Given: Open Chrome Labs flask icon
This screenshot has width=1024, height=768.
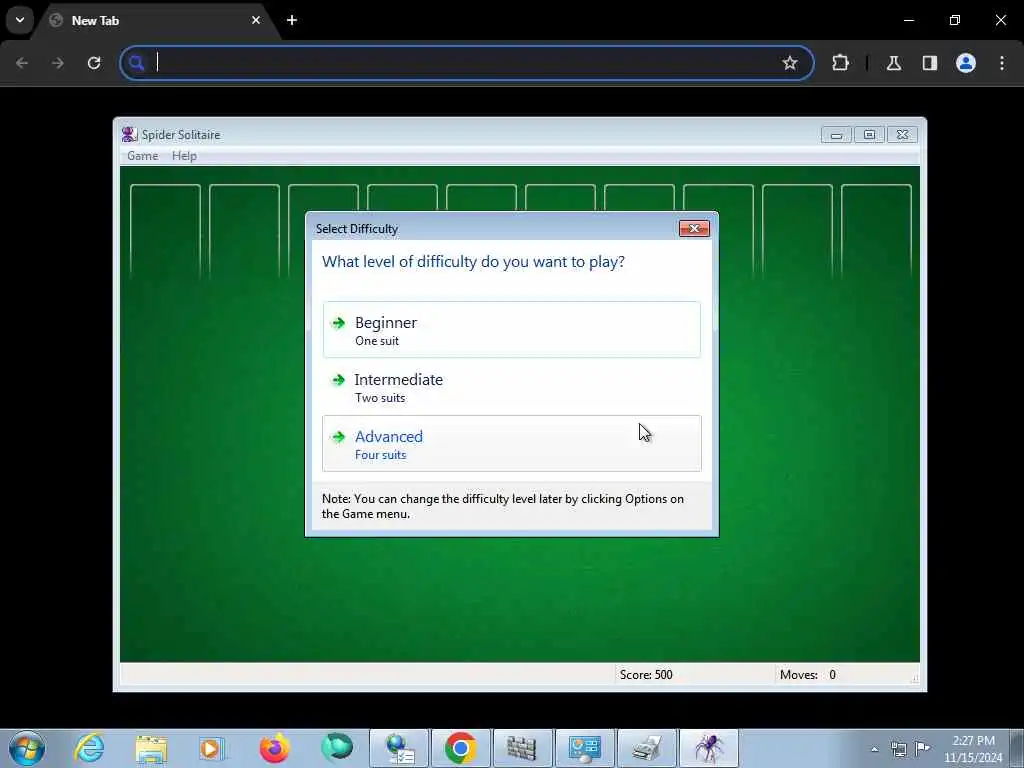Looking at the screenshot, I should tap(894, 63).
